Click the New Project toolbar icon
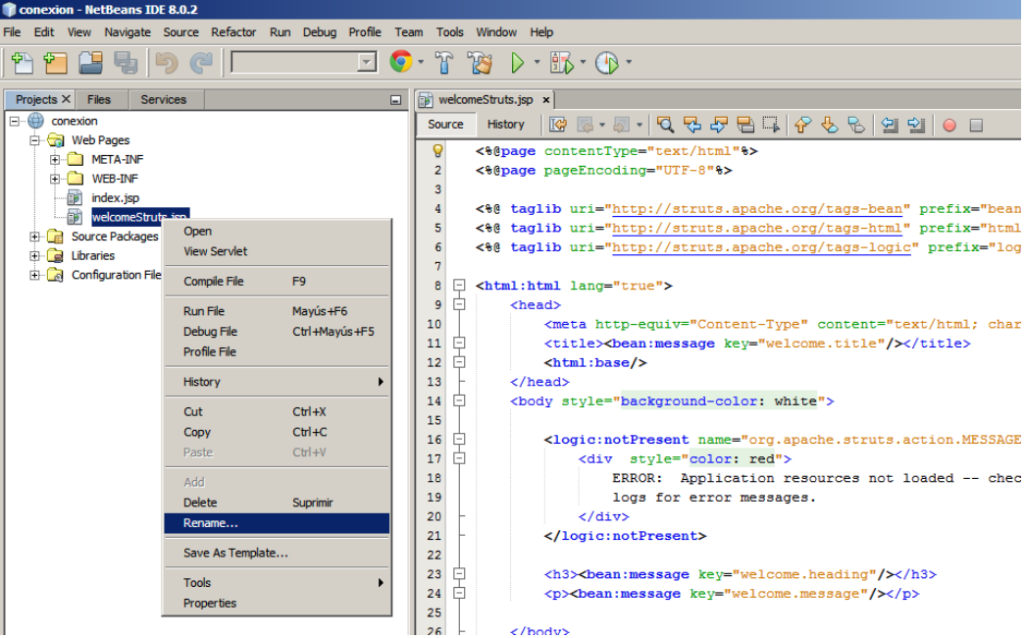The width and height of the screenshot is (1024, 638). tap(56, 63)
